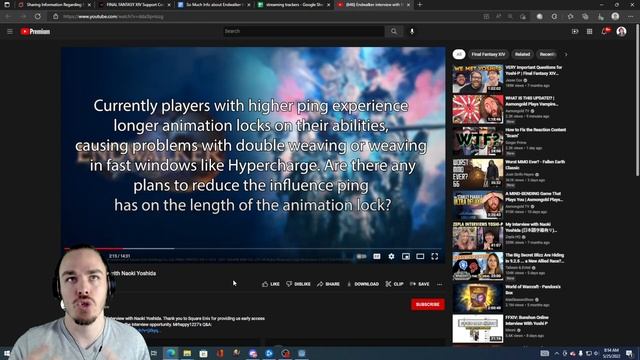Screen dimensions: 640x360
Task: Open the YouTube account avatar menu
Action: [621, 31]
